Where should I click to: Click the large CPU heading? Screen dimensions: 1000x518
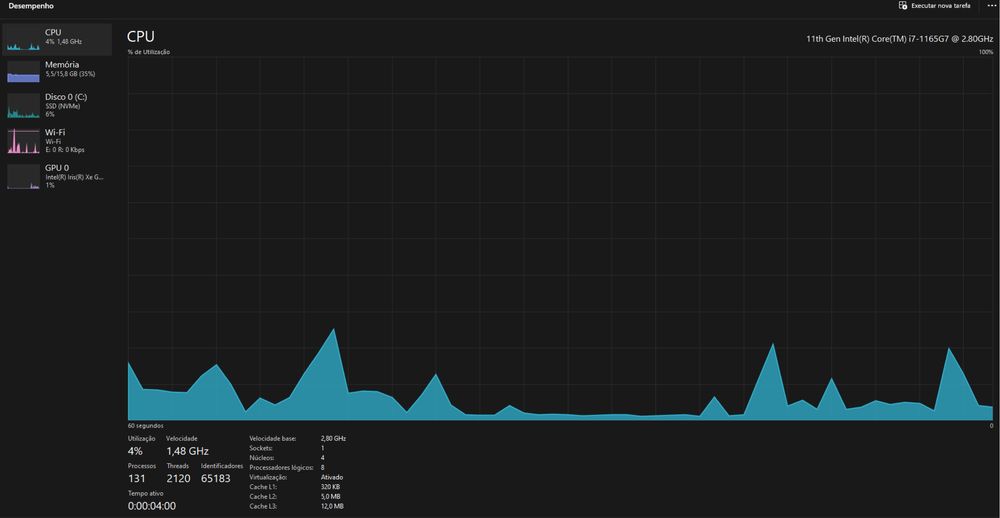tap(141, 36)
